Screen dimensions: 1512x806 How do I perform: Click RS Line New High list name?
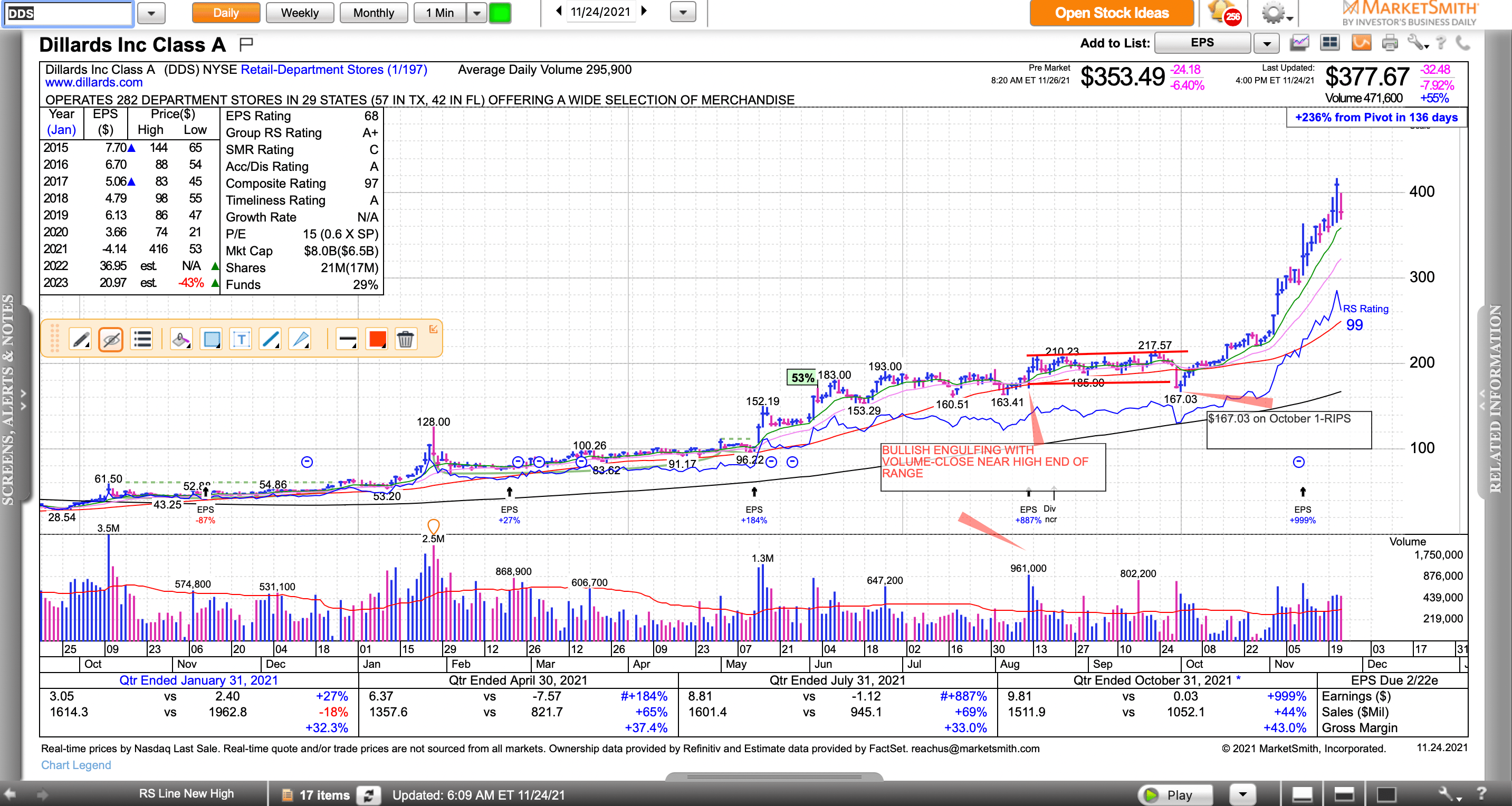click(x=186, y=794)
